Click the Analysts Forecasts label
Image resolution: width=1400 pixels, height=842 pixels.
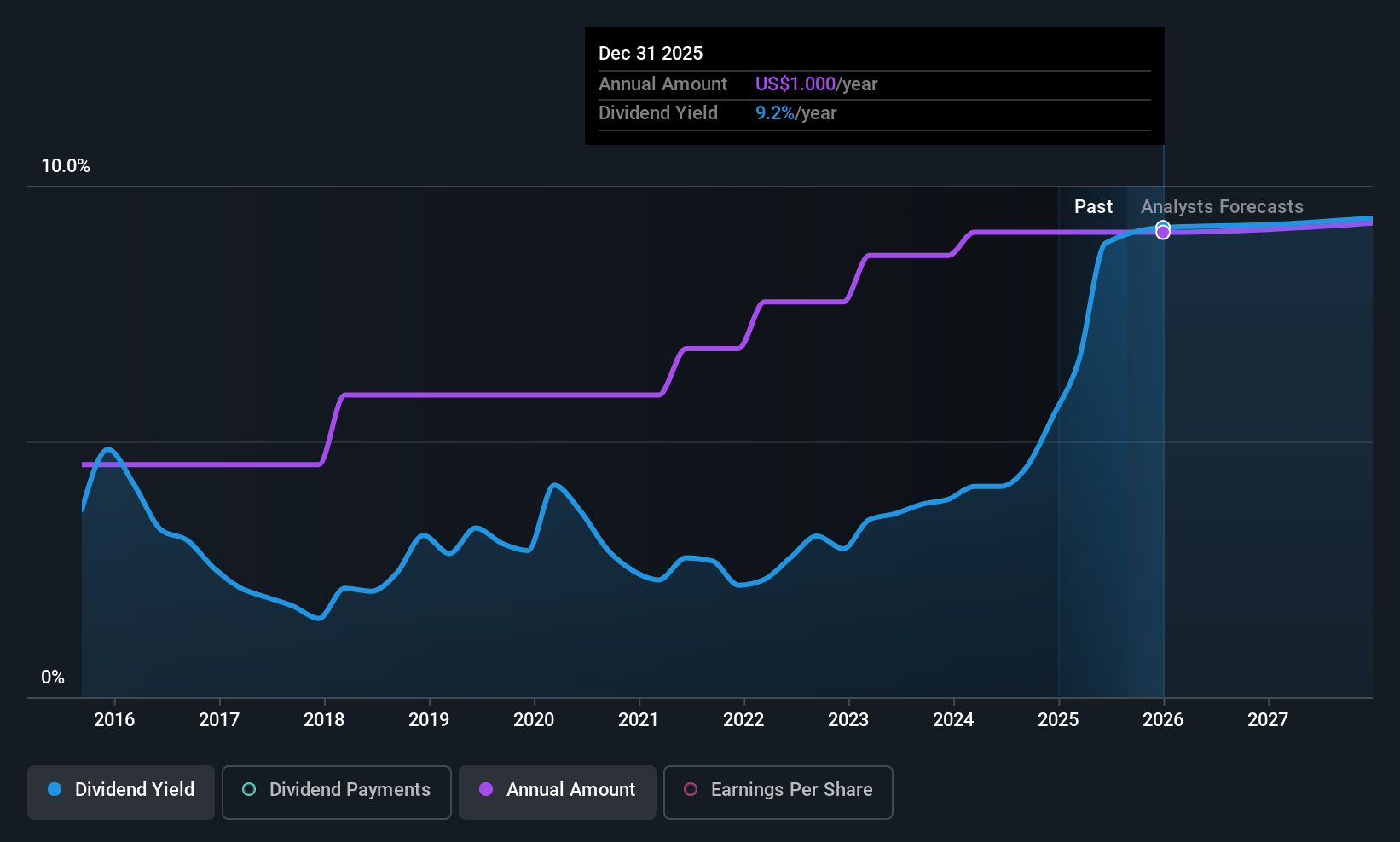click(1222, 207)
